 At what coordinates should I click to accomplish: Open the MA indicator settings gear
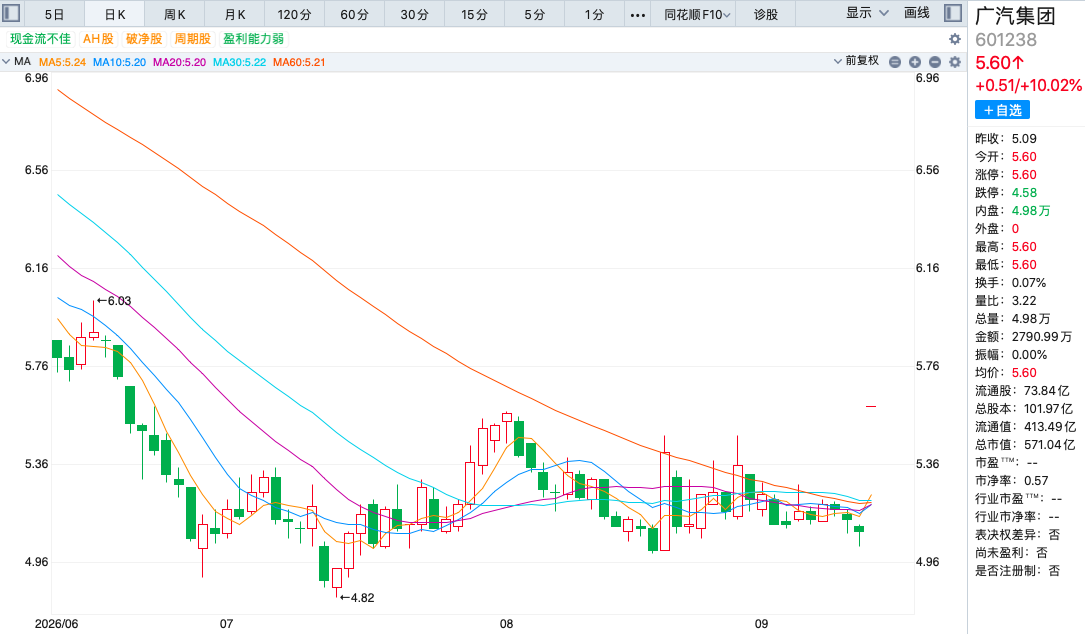click(955, 62)
